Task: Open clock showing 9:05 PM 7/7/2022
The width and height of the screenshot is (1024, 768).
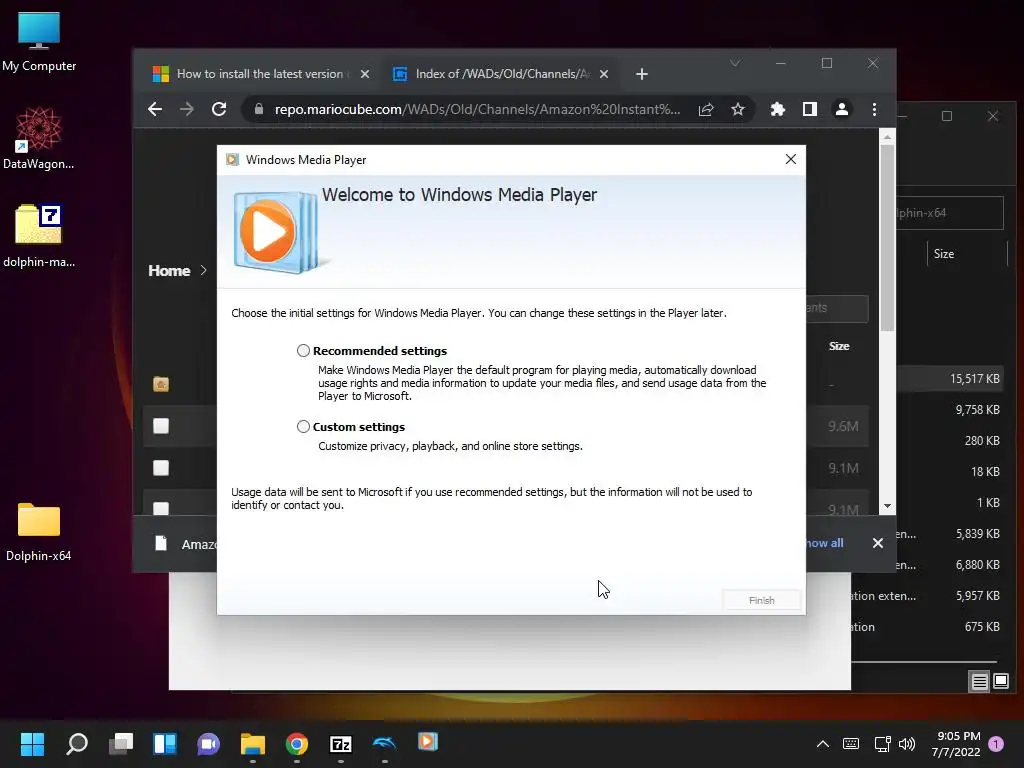Action: [956, 743]
